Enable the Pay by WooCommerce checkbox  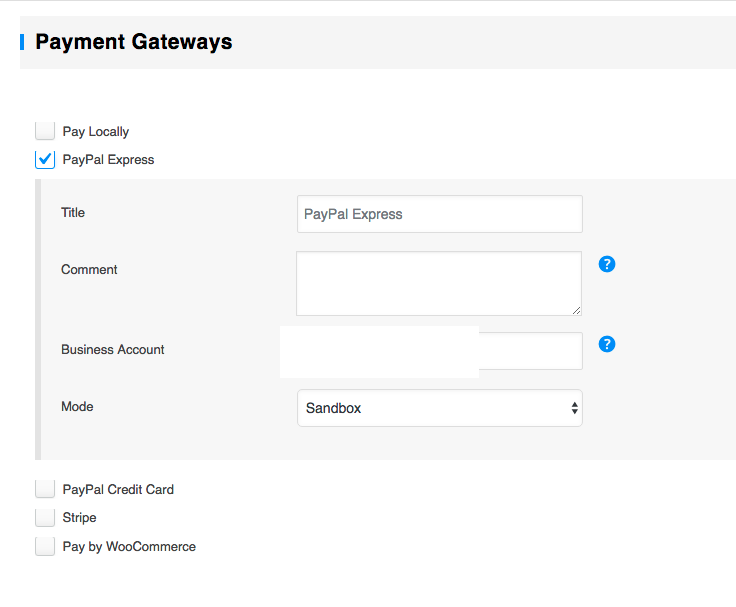tap(45, 546)
